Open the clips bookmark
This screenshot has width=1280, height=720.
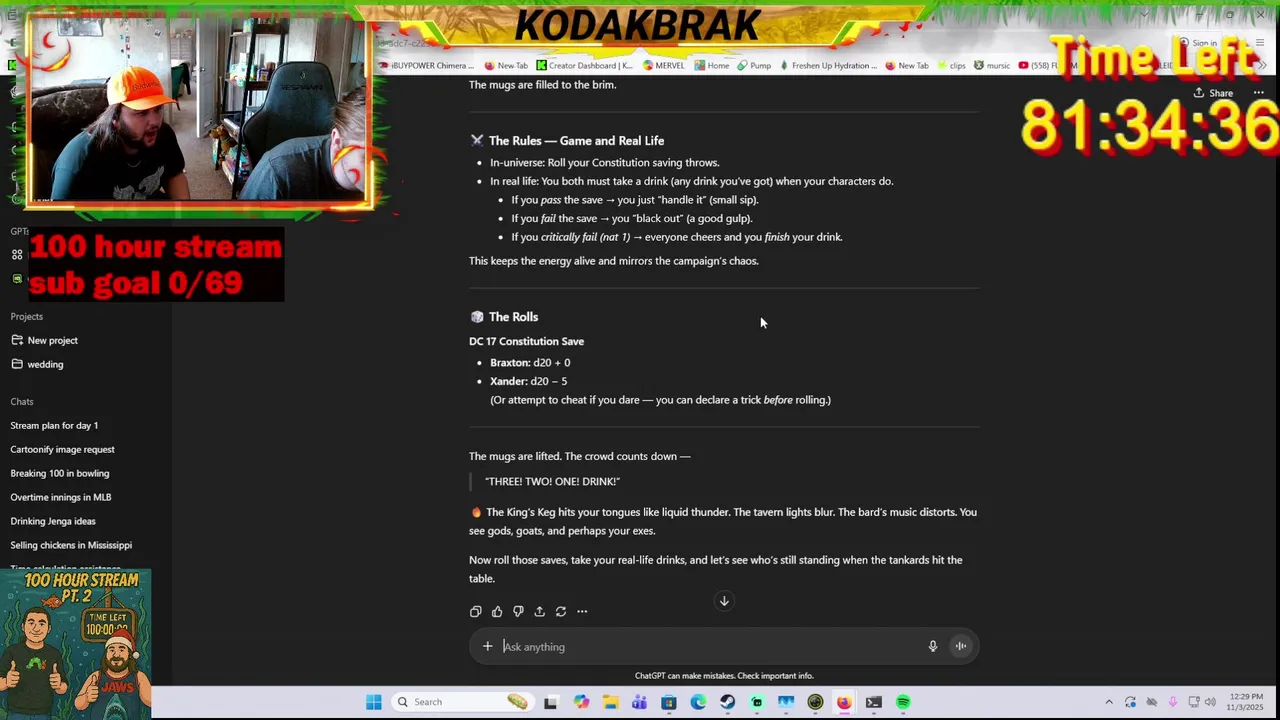click(x=951, y=66)
